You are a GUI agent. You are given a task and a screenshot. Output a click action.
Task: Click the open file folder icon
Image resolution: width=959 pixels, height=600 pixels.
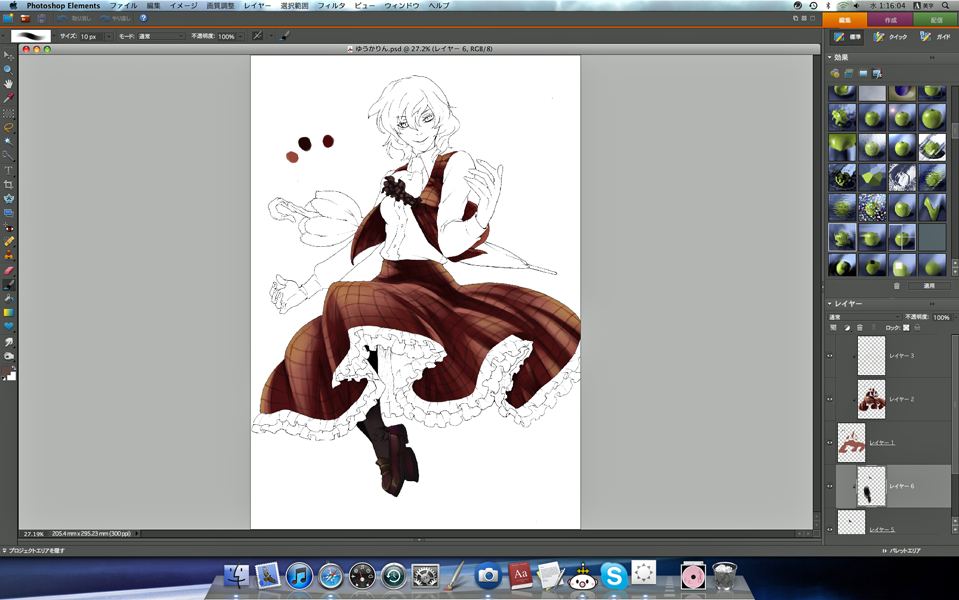(x=26, y=18)
